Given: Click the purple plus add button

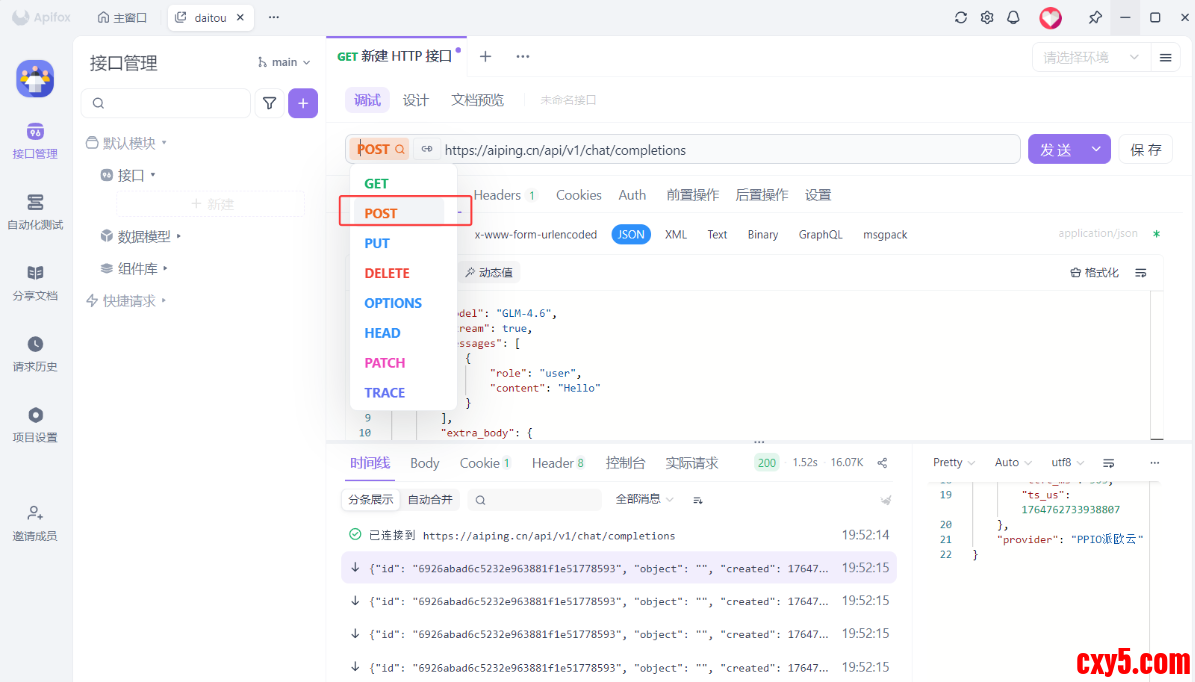Looking at the screenshot, I should [x=303, y=103].
